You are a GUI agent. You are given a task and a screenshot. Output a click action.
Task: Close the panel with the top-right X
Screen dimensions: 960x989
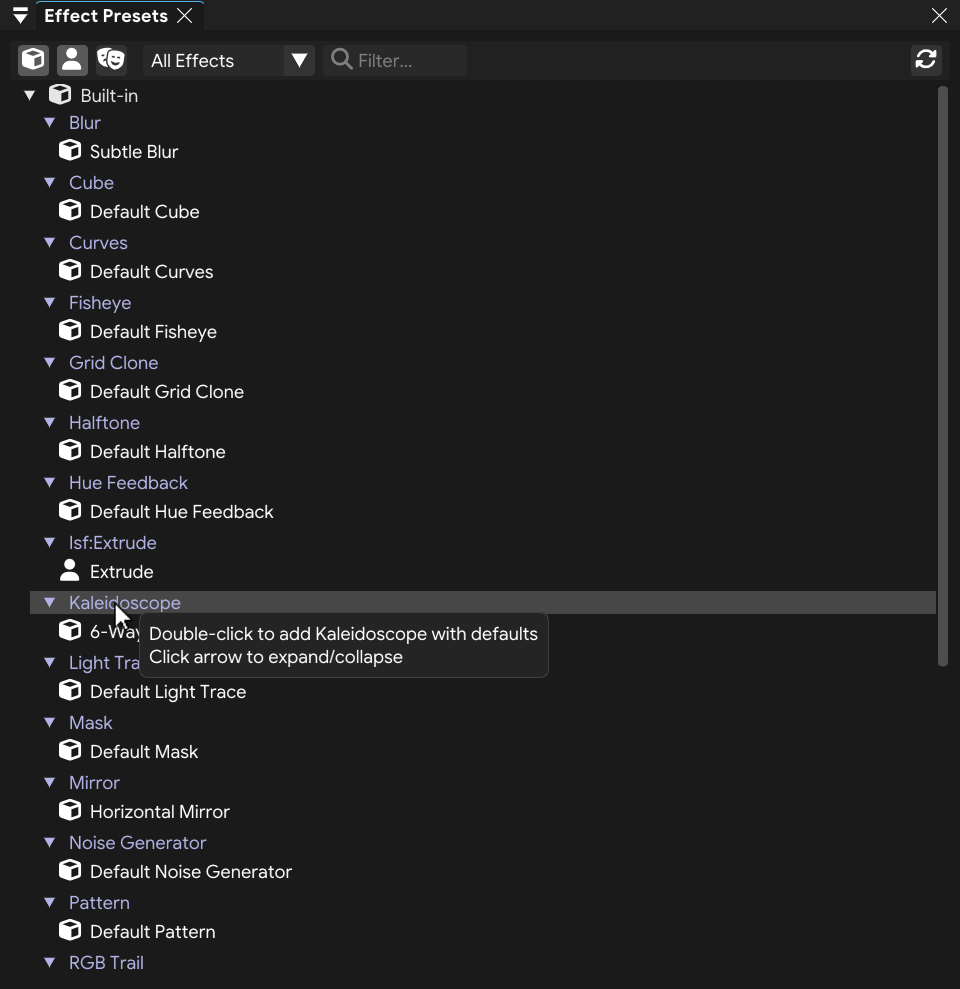[939, 16]
